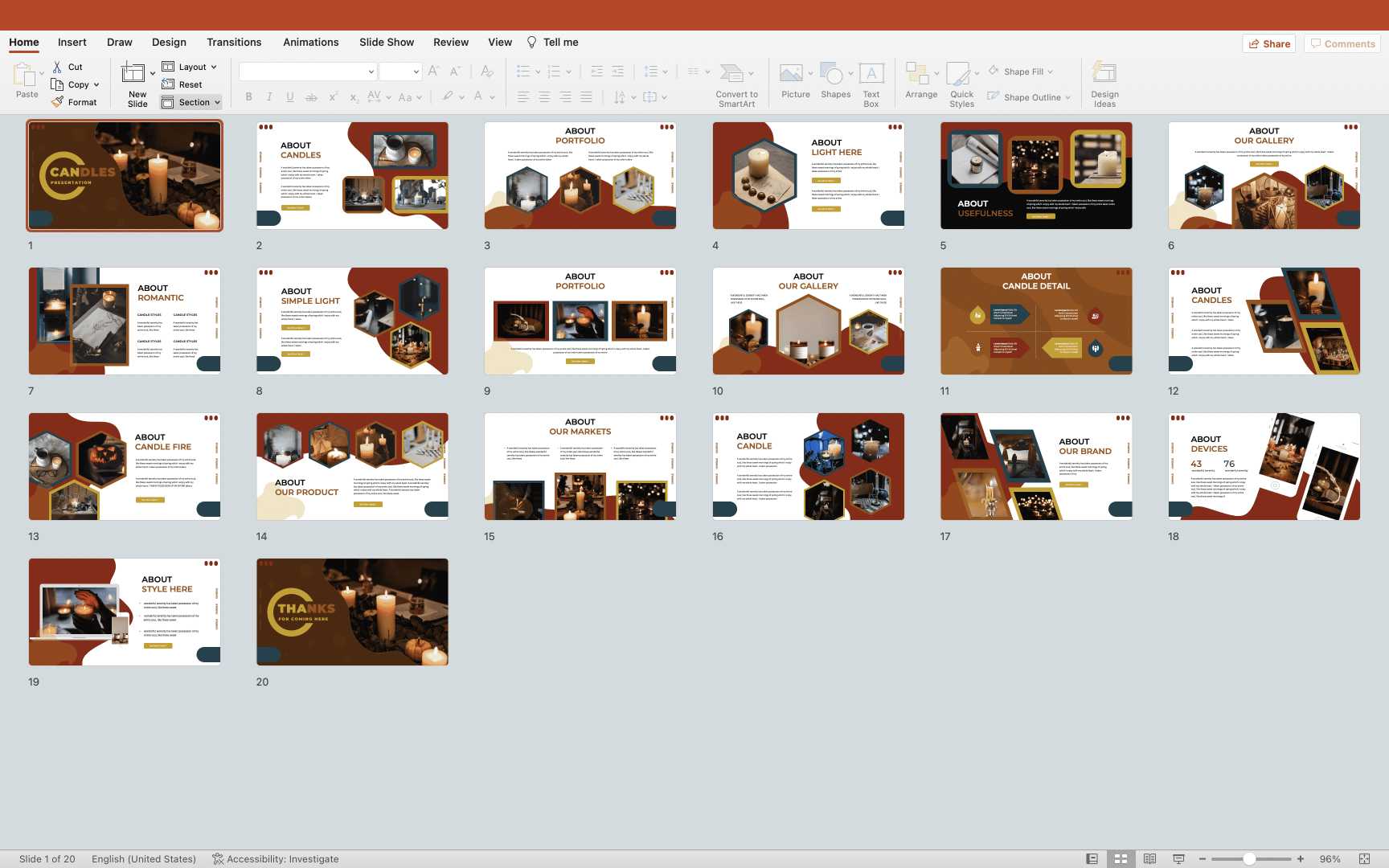
Task: Open the Comments pane
Action: tap(1342, 43)
